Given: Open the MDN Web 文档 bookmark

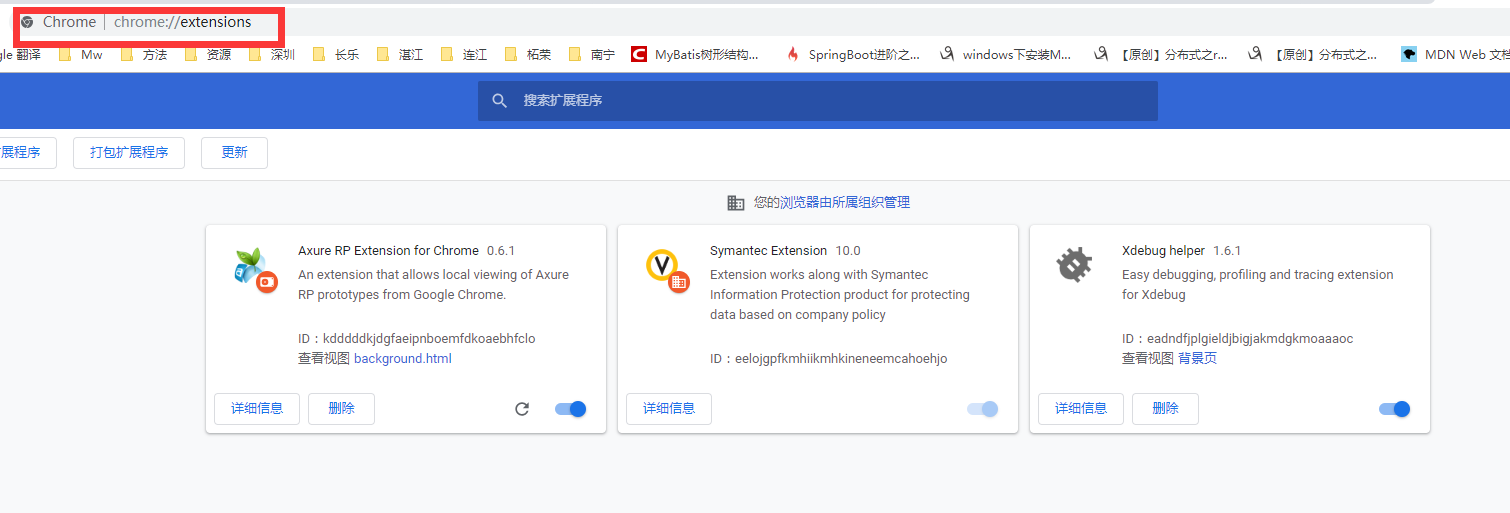Looking at the screenshot, I should tap(1455, 54).
